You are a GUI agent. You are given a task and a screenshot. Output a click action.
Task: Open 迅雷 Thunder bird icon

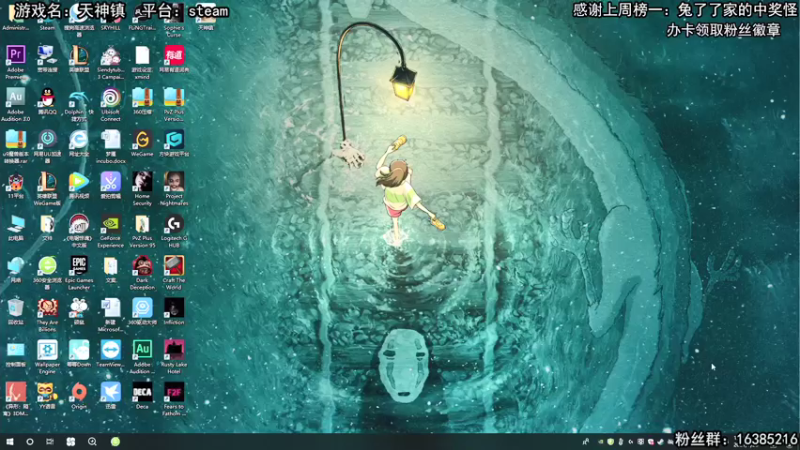110,392
